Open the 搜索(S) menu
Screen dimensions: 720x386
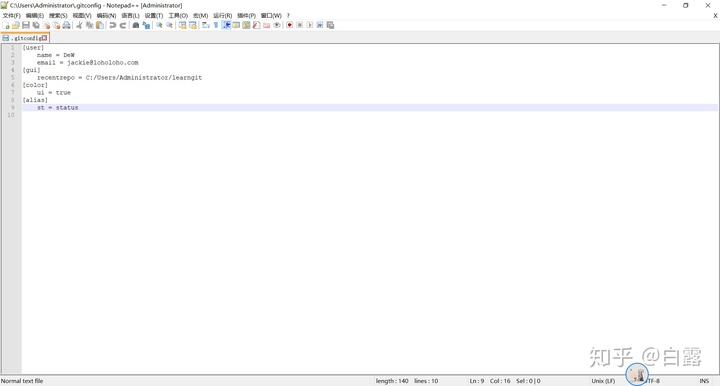58,16
